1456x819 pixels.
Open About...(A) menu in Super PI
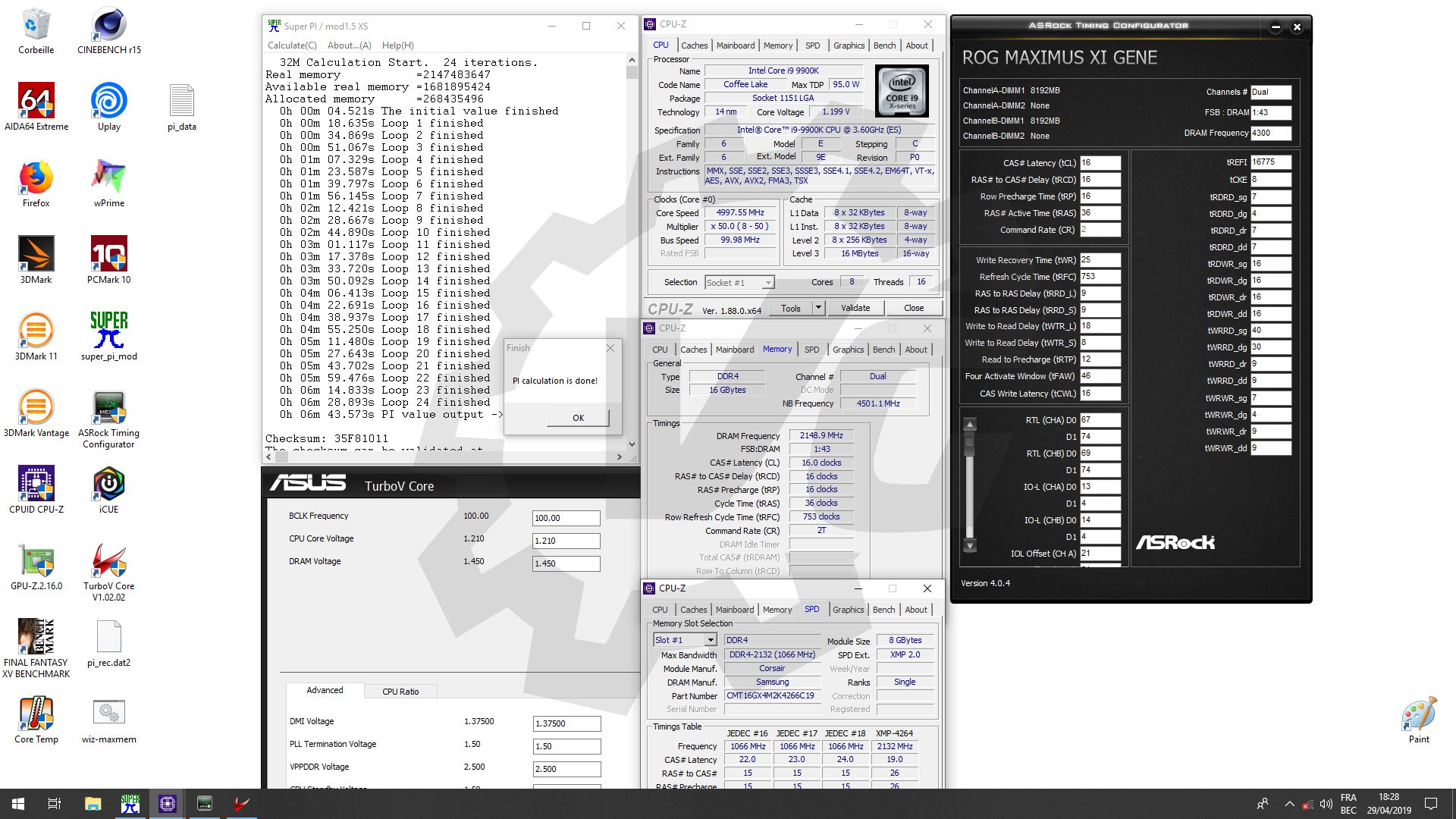pos(349,45)
